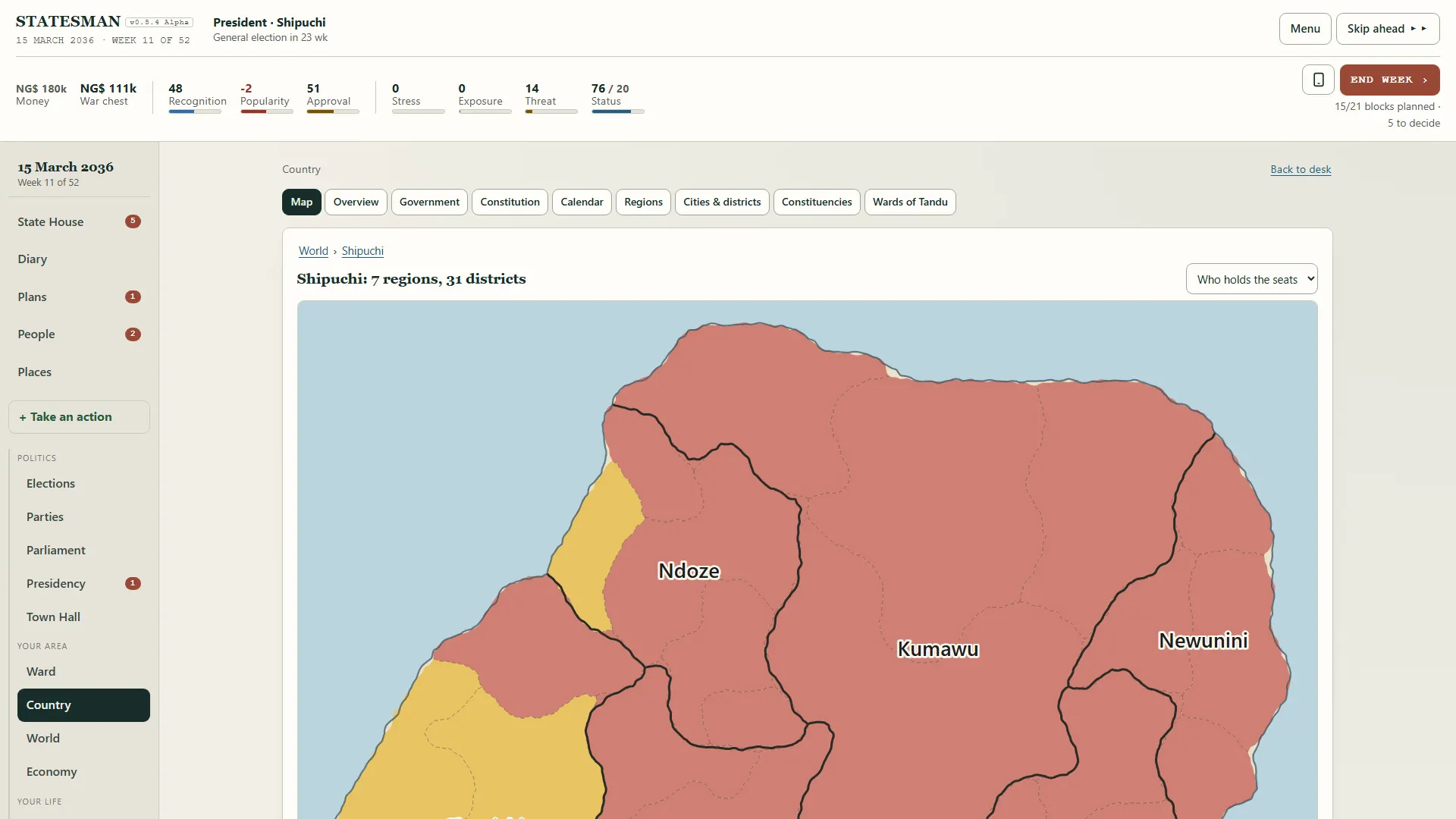Click the Stress meter bar
This screenshot has width=1456, height=819.
point(419,111)
